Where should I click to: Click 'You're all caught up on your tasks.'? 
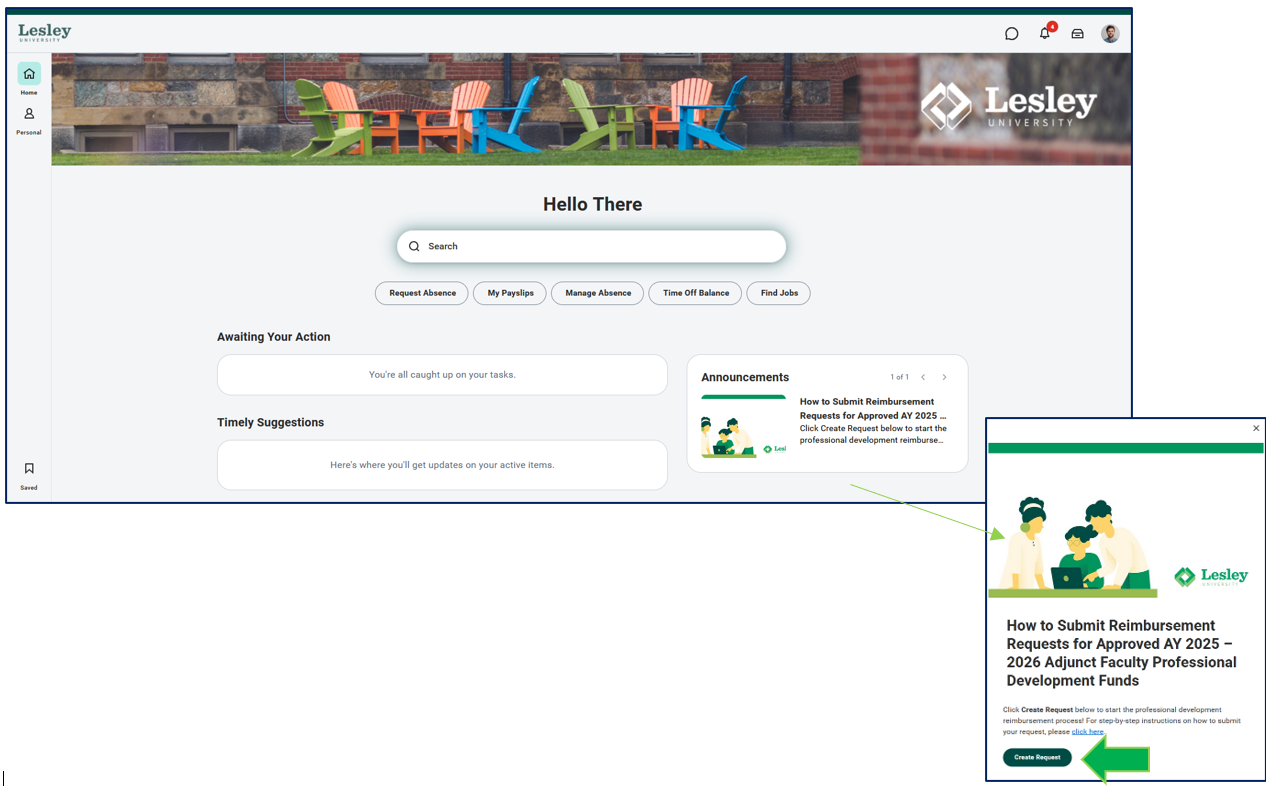(442, 375)
